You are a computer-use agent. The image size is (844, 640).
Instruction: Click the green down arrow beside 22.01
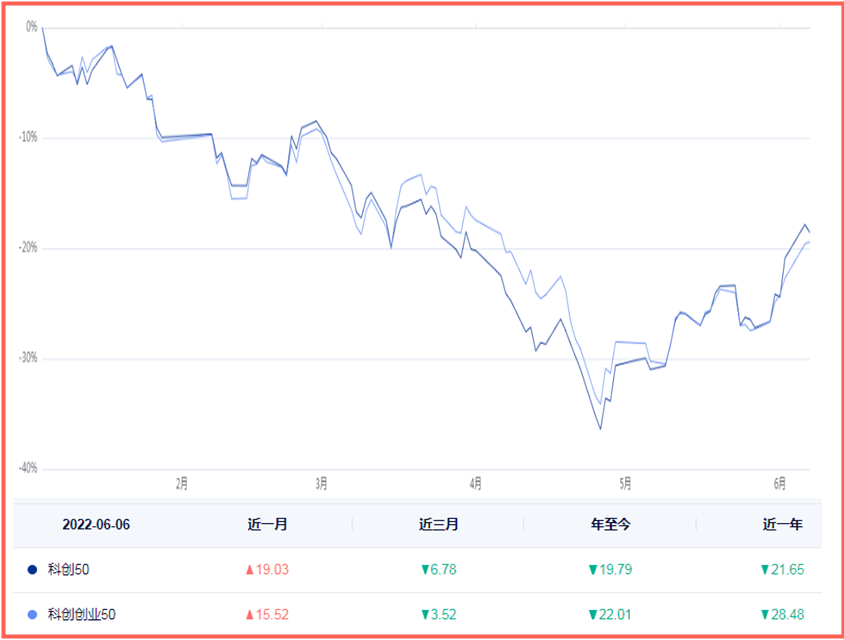[592, 614]
